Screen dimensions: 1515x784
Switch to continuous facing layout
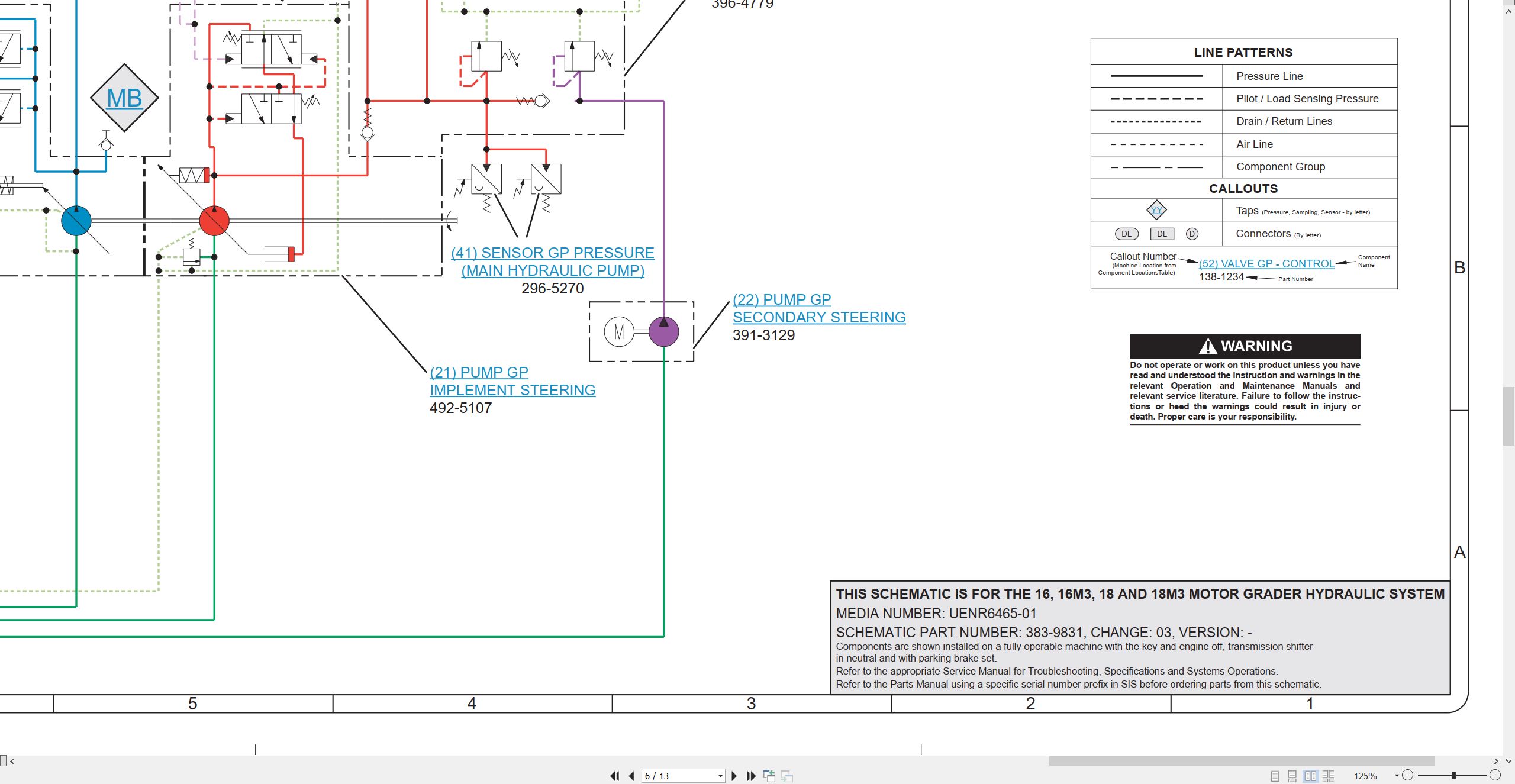pyautogui.click(x=1329, y=776)
